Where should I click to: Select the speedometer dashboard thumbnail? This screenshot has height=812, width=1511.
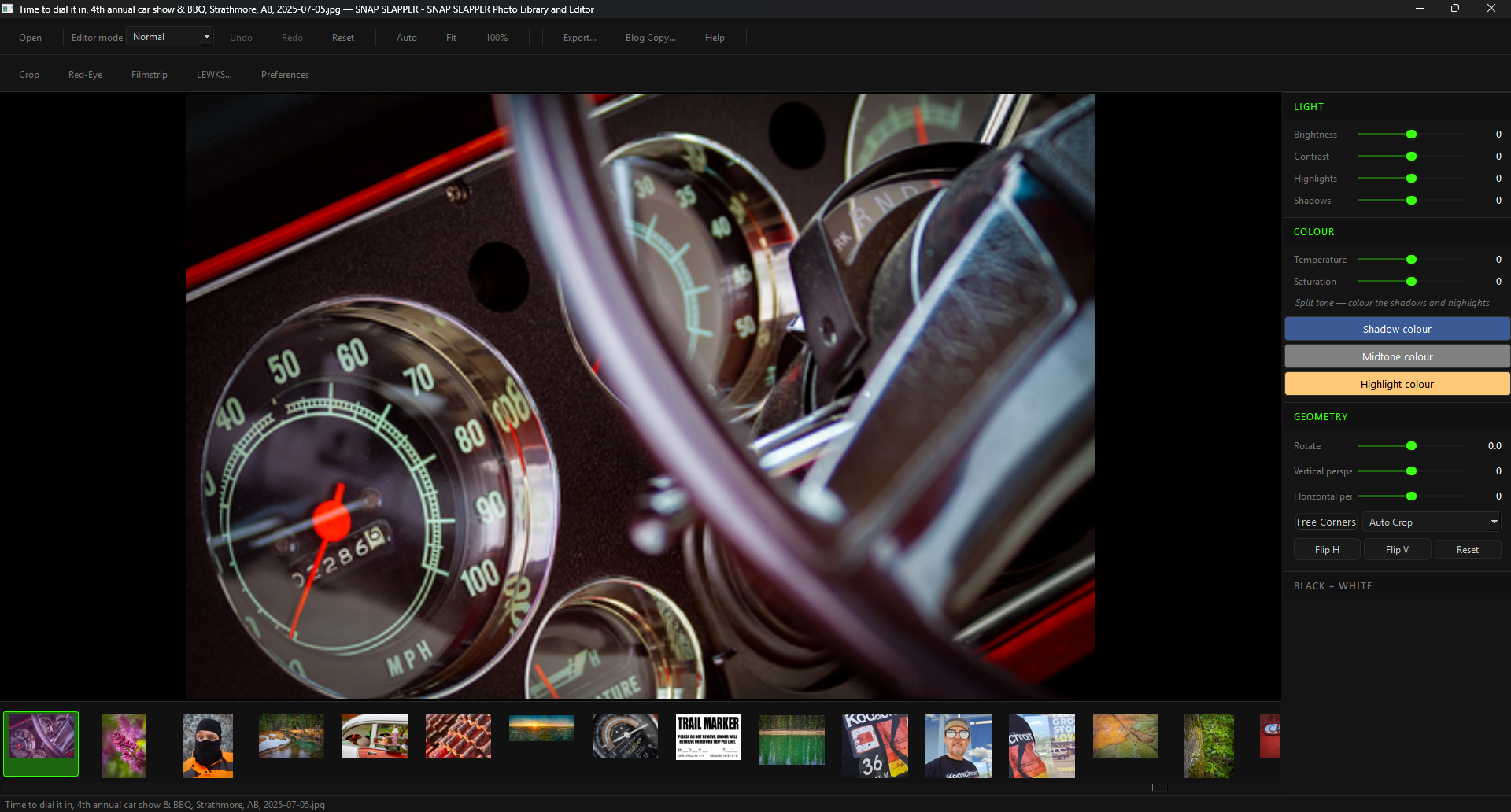41,744
